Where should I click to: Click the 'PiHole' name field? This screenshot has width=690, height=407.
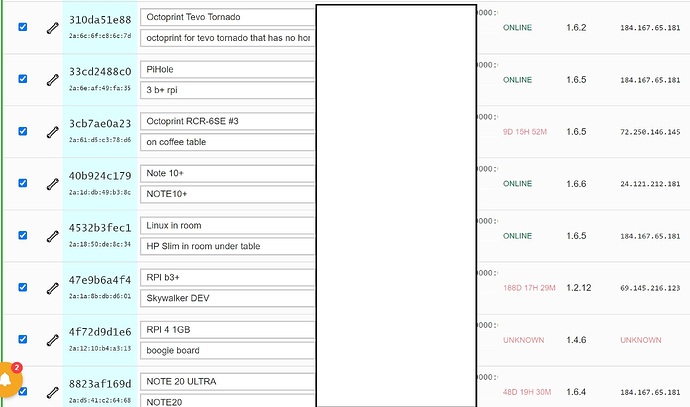tap(227, 70)
